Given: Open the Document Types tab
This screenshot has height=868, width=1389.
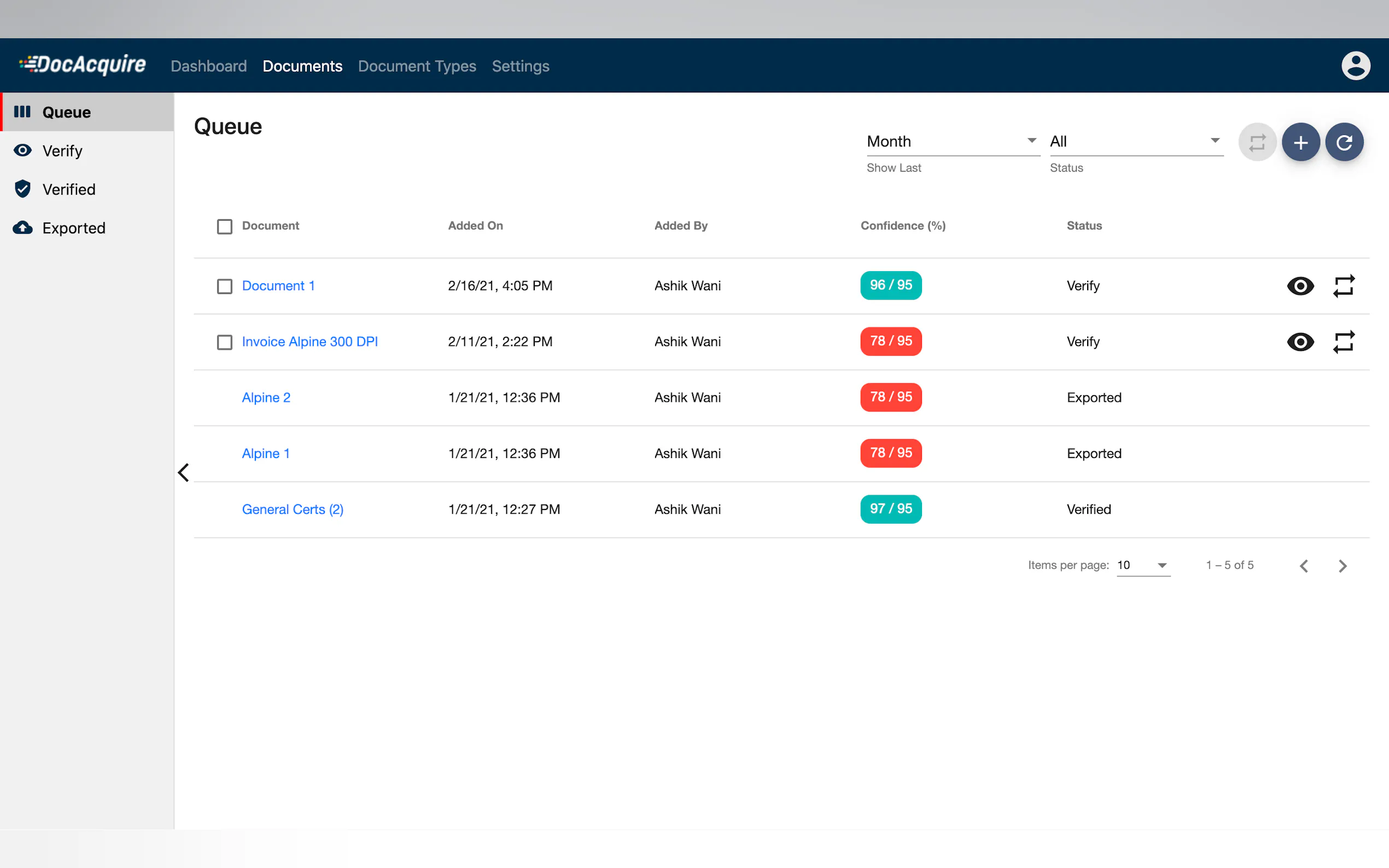Looking at the screenshot, I should 417,66.
